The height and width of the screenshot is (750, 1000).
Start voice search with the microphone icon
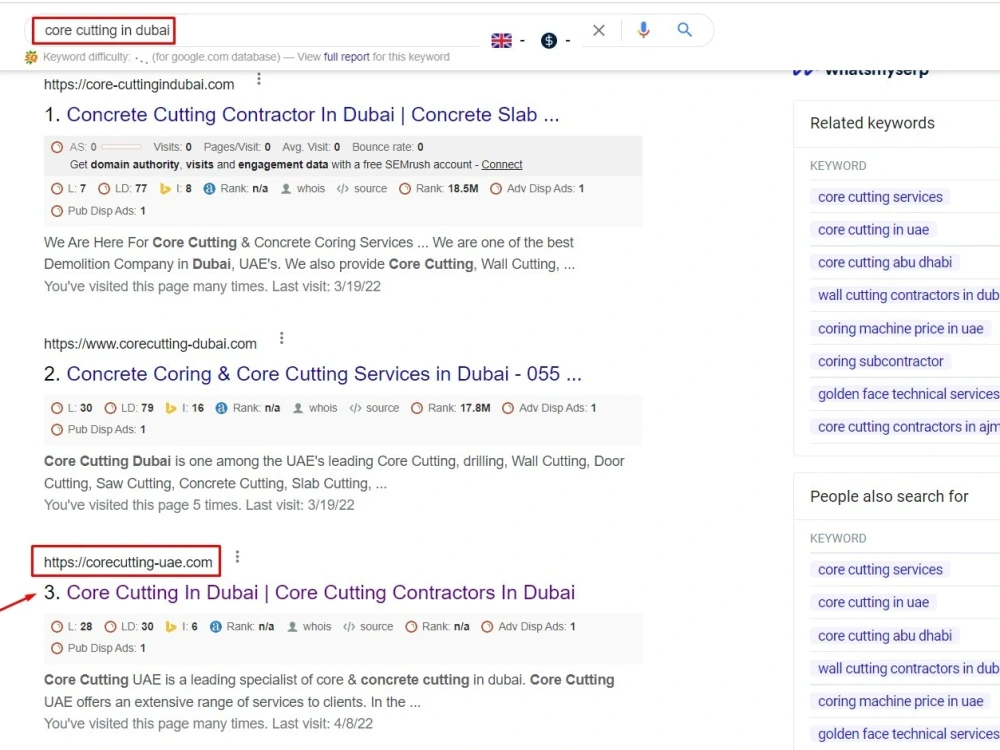[x=643, y=30]
